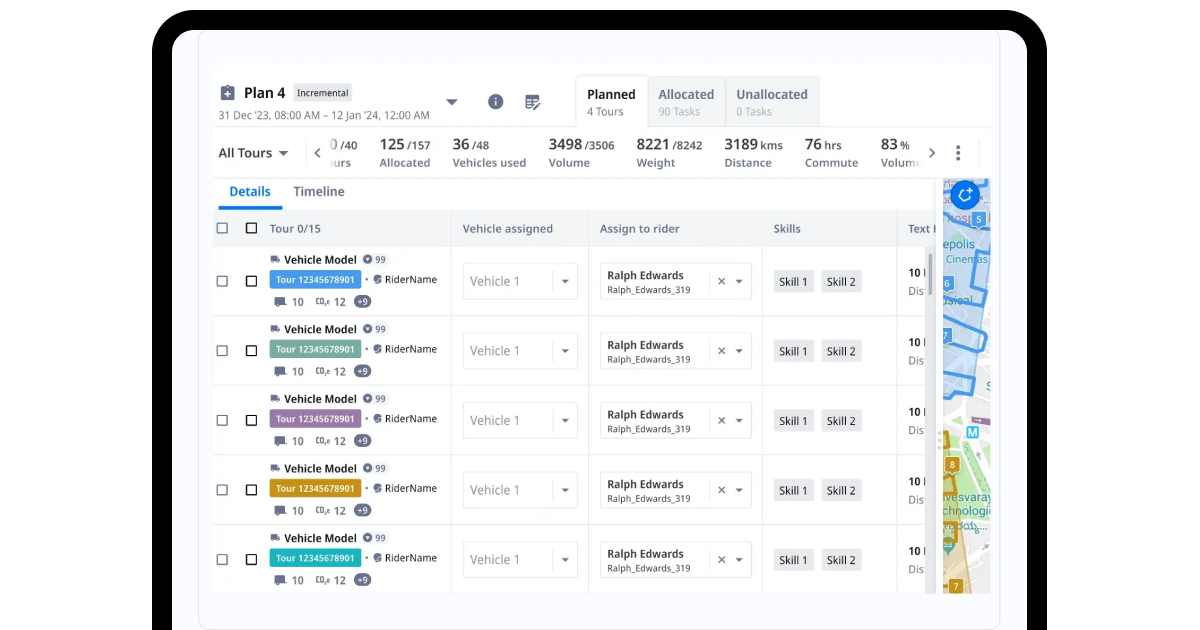Click the truck icon in the purple tour row

coord(275,398)
